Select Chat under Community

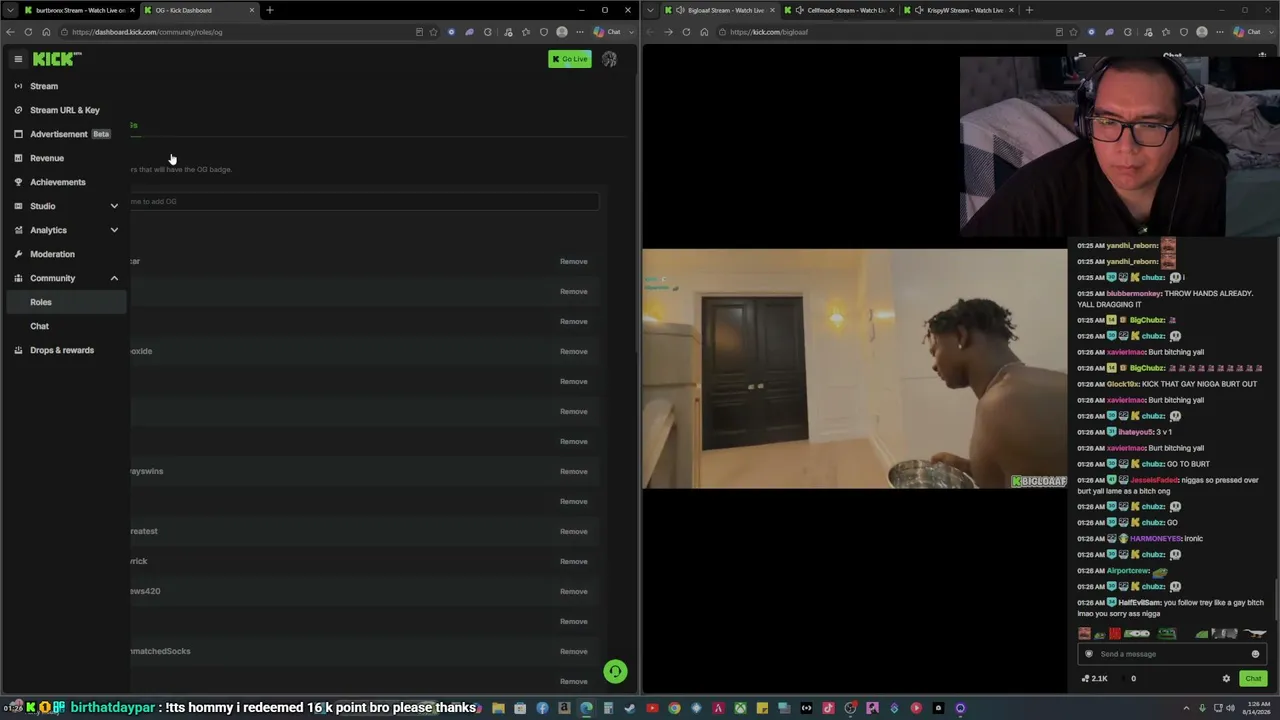pos(39,326)
